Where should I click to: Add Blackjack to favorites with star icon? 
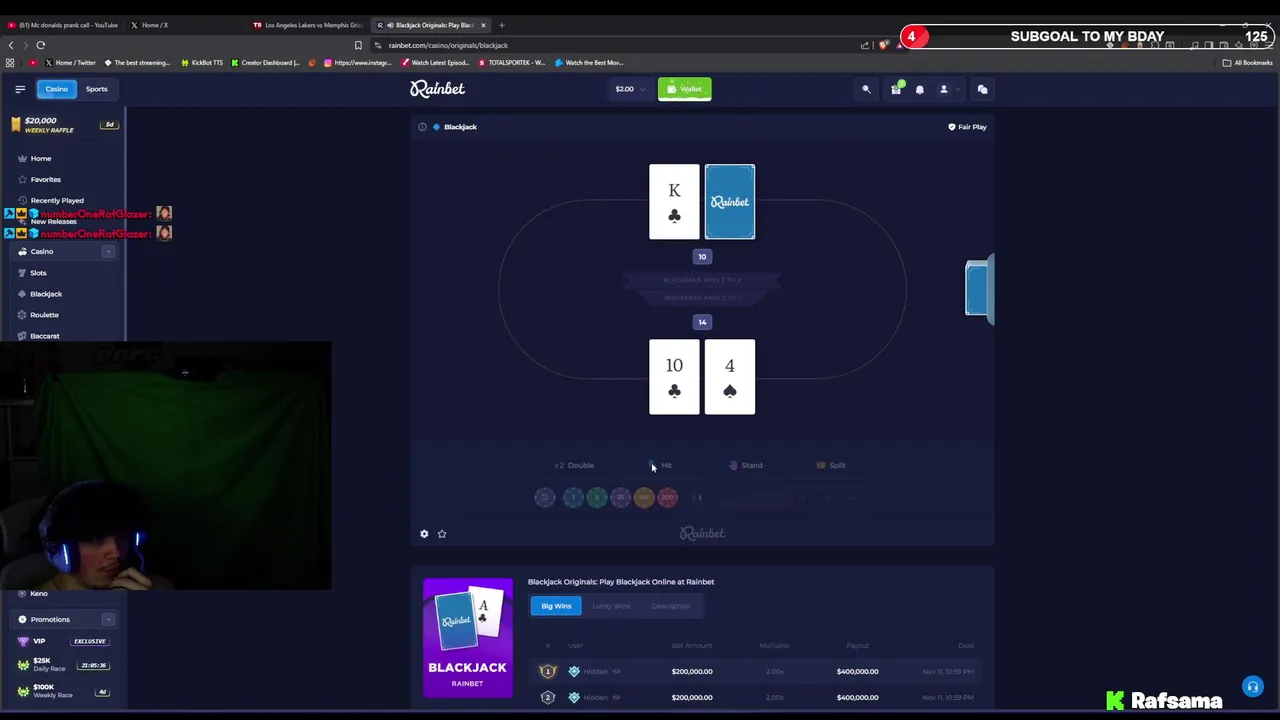coord(442,534)
